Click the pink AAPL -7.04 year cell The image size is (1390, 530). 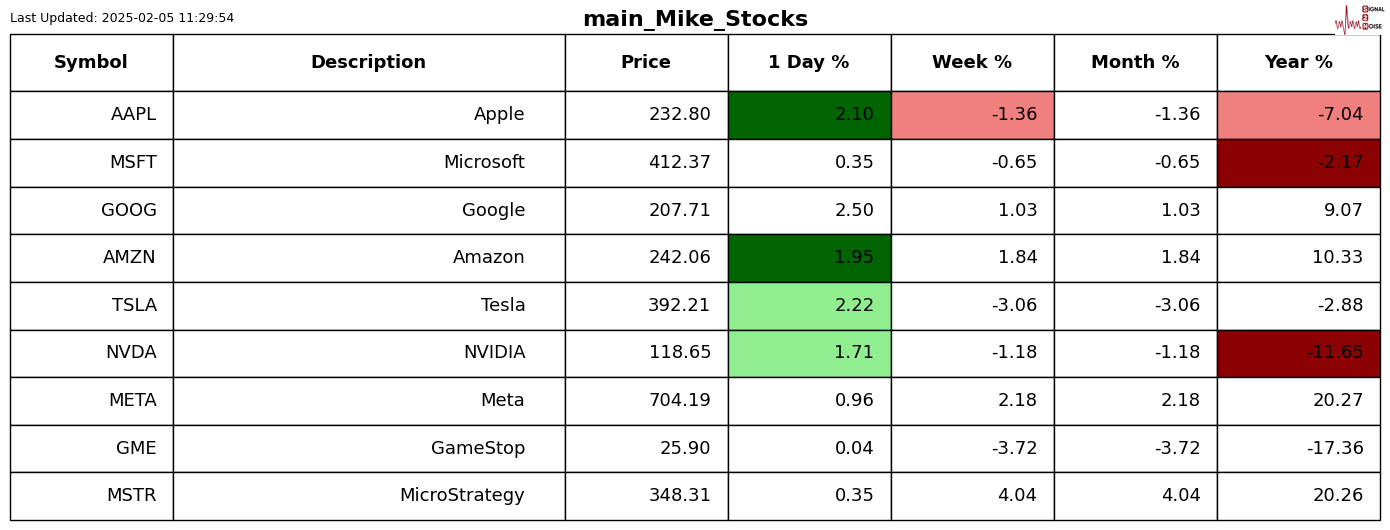1298,115
